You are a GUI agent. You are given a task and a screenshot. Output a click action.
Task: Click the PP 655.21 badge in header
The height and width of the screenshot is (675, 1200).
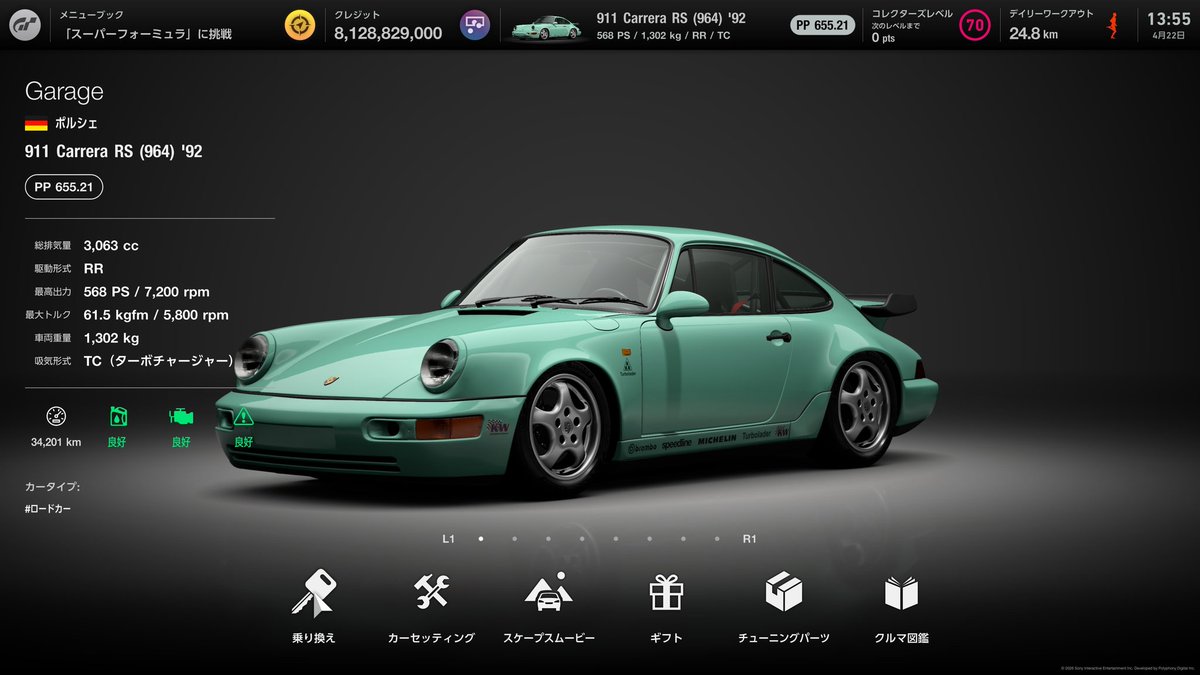pos(823,25)
